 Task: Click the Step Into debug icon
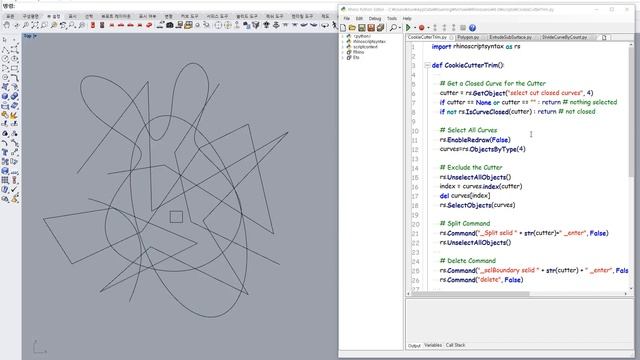pos(435,28)
